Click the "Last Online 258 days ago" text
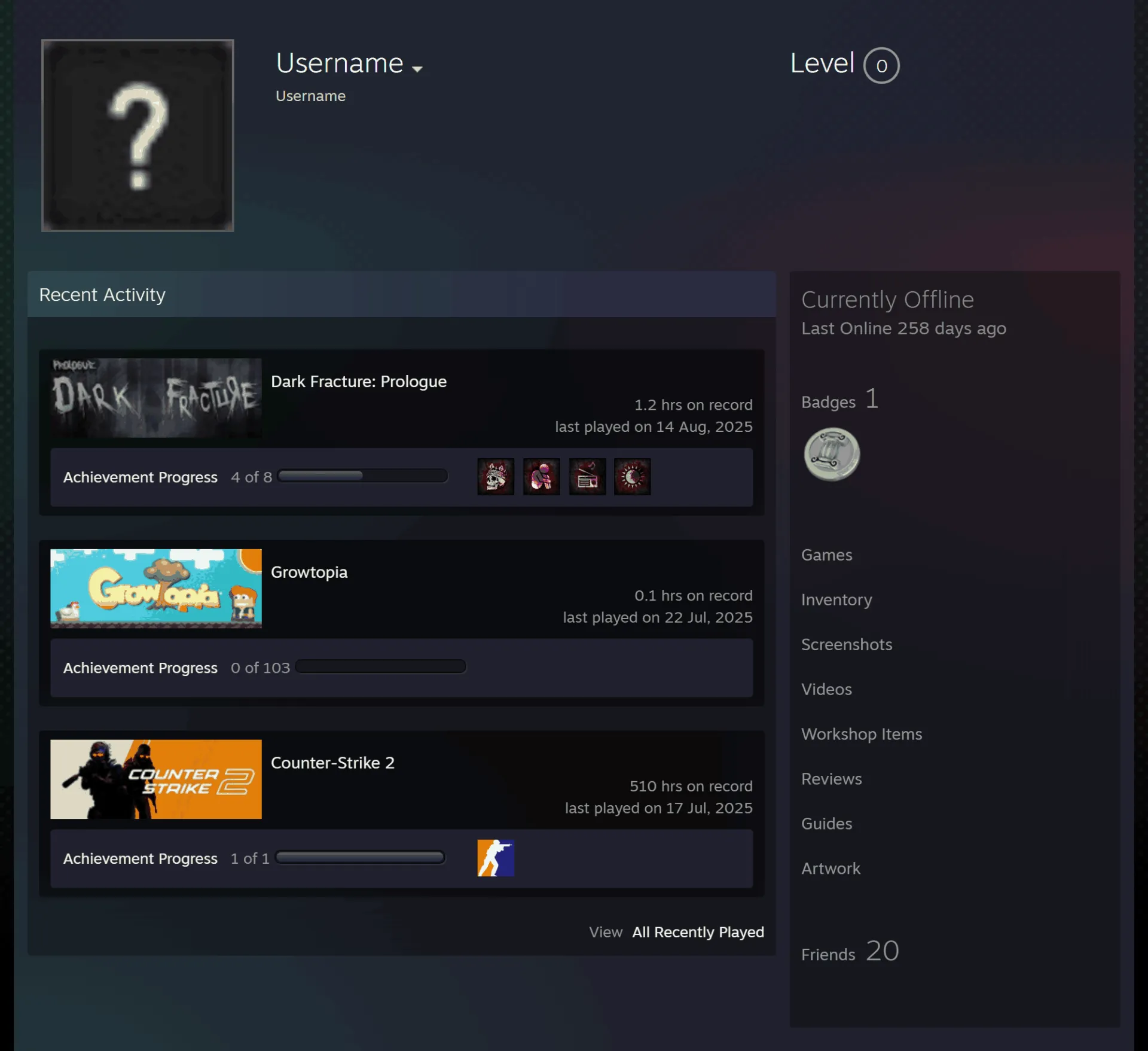The width and height of the screenshot is (1148, 1051). pos(903,328)
